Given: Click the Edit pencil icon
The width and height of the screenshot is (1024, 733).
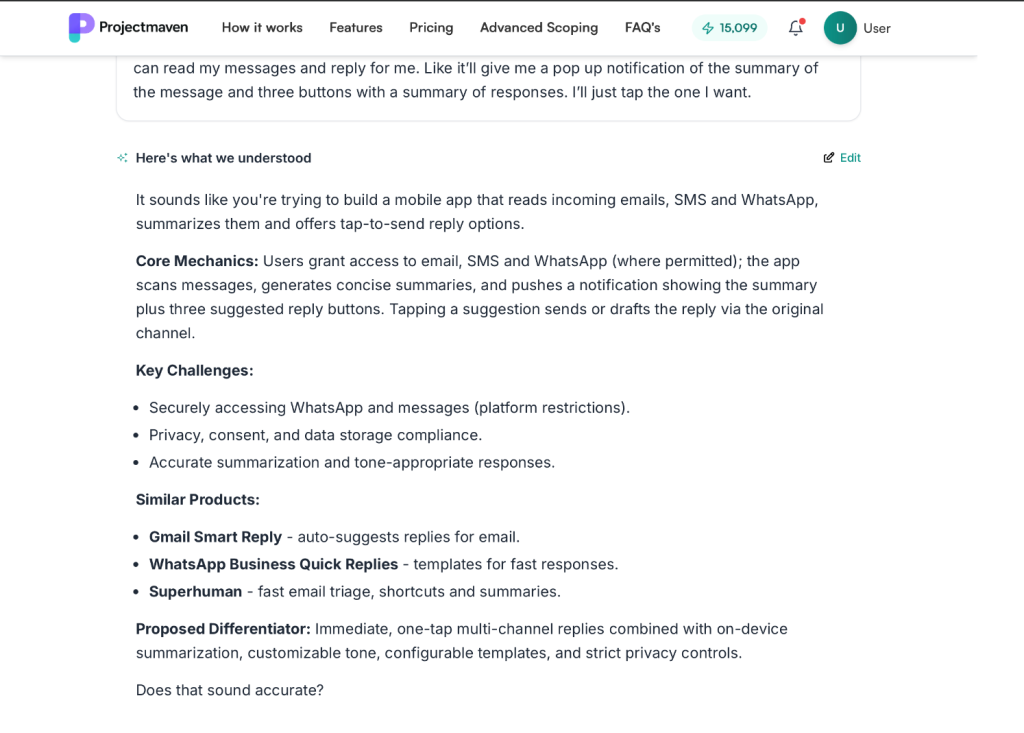Looking at the screenshot, I should coord(829,158).
